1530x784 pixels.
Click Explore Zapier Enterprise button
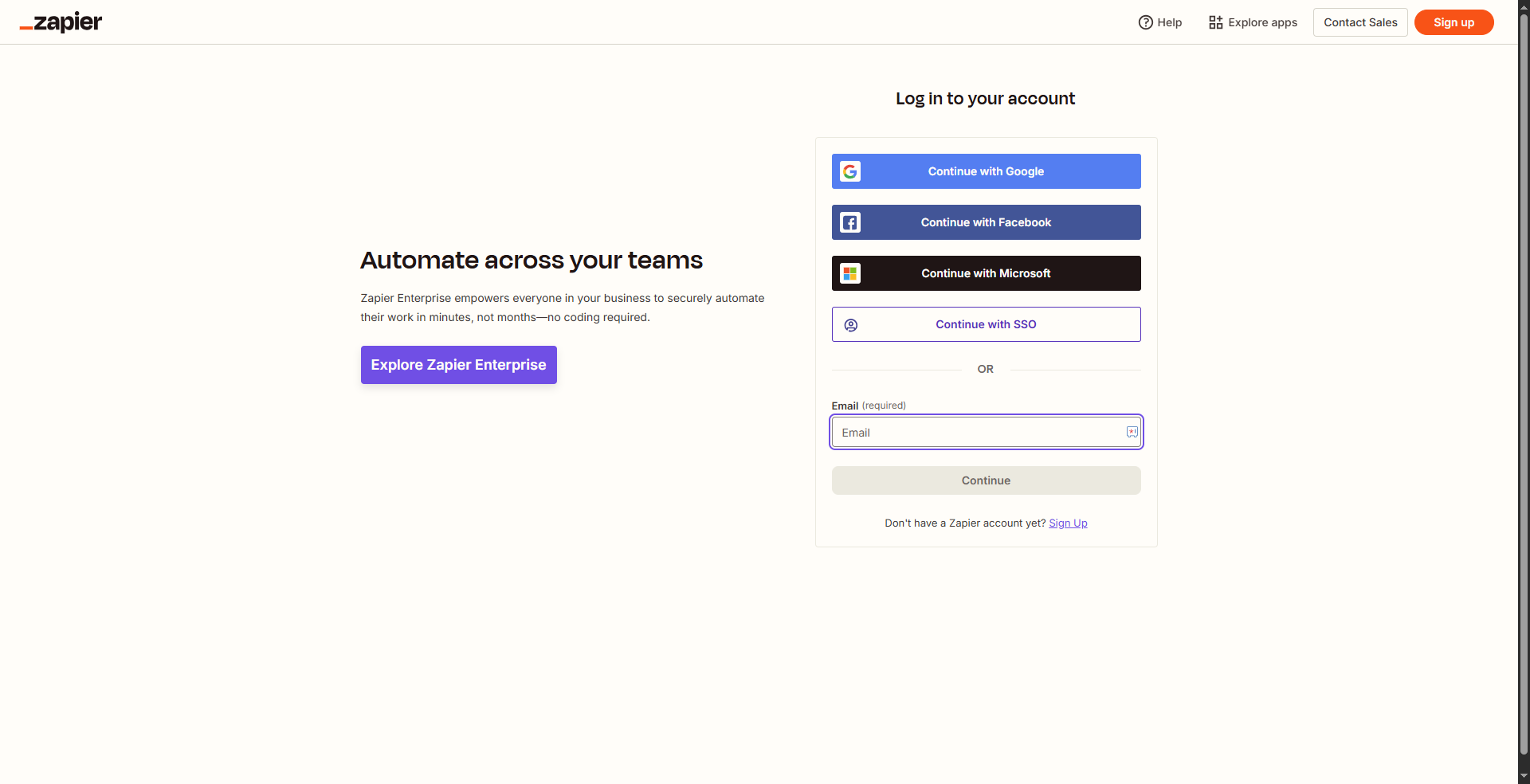point(458,365)
